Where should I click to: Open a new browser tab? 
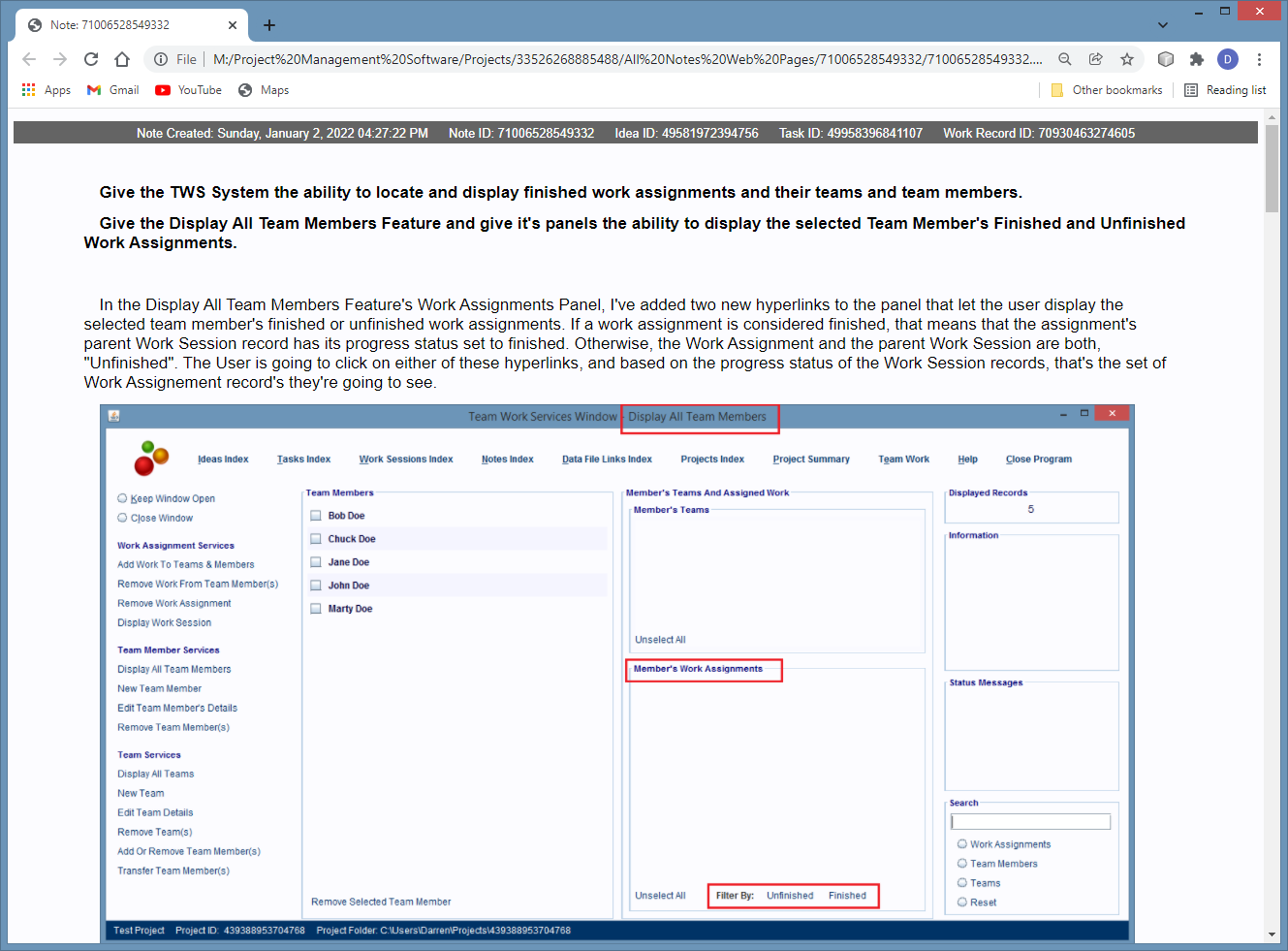269,25
